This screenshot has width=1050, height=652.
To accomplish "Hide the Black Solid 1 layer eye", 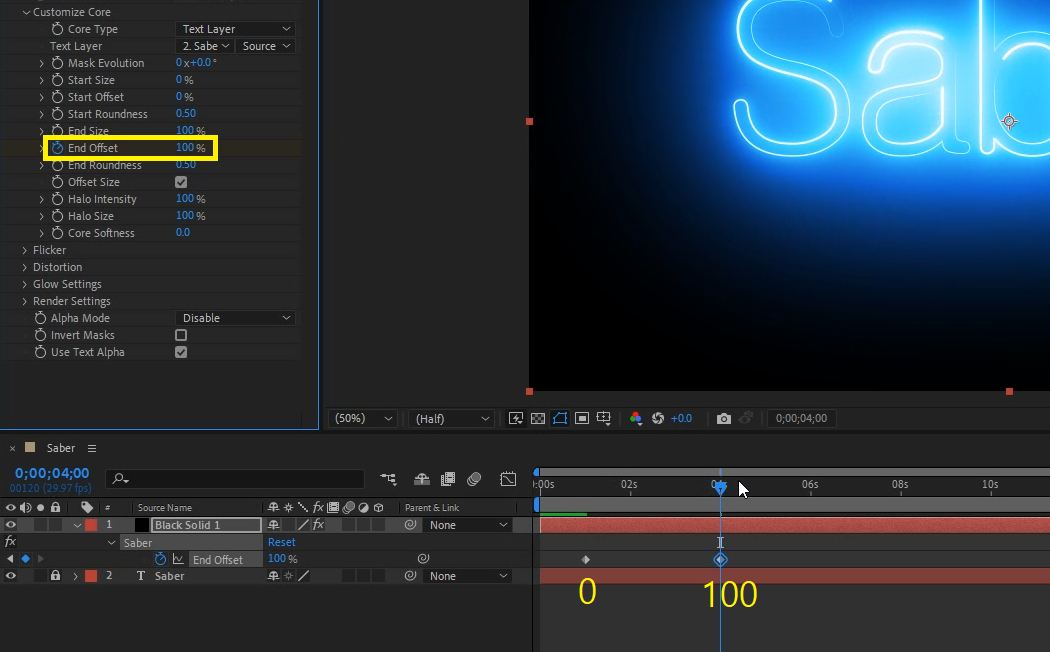I will (11, 525).
